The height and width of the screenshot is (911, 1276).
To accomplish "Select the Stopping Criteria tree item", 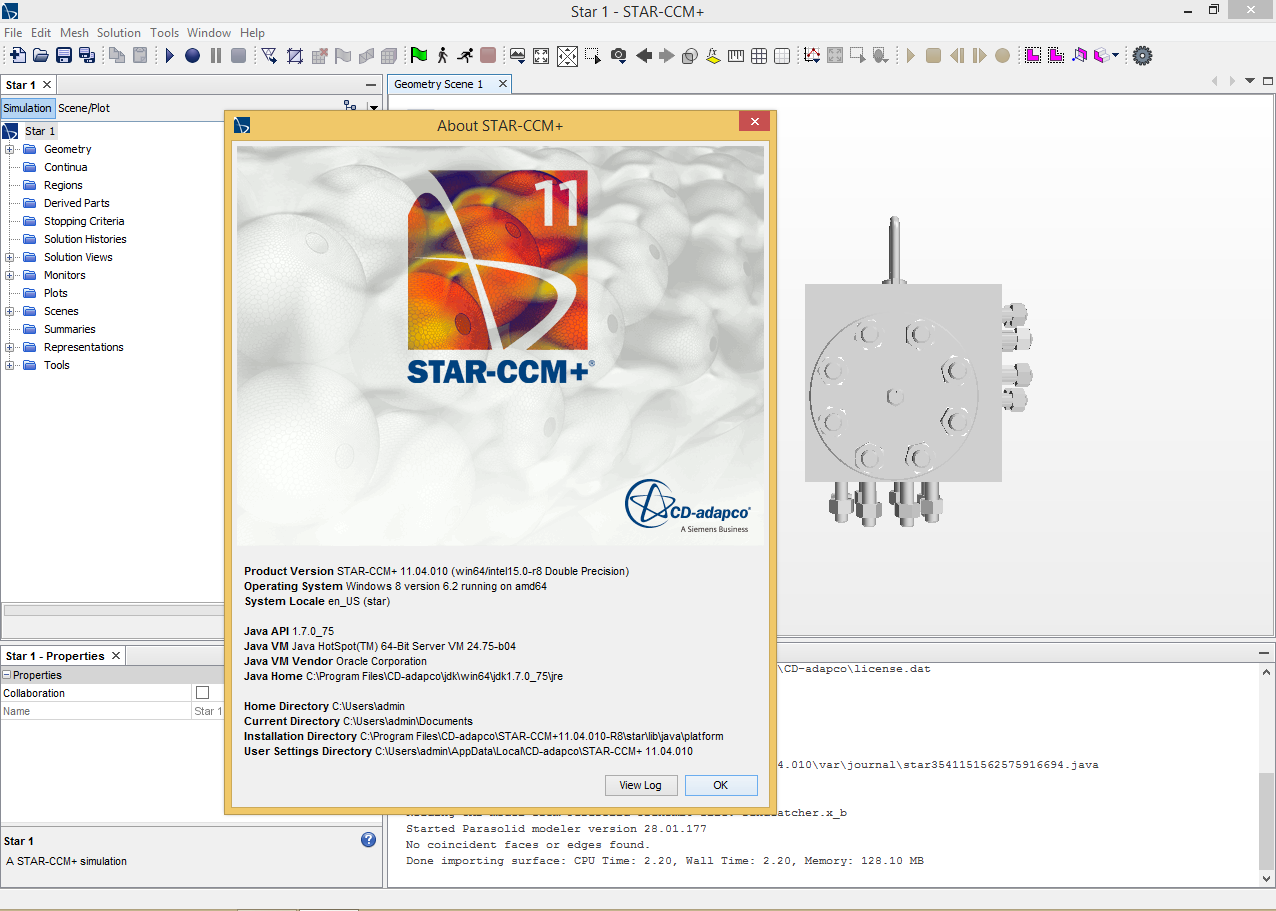I will [84, 221].
